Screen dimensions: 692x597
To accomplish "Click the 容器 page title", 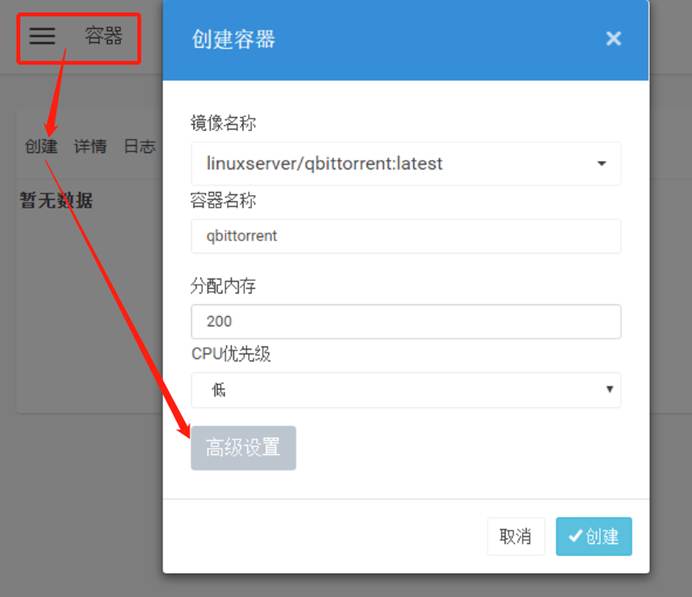I will pos(103,36).
